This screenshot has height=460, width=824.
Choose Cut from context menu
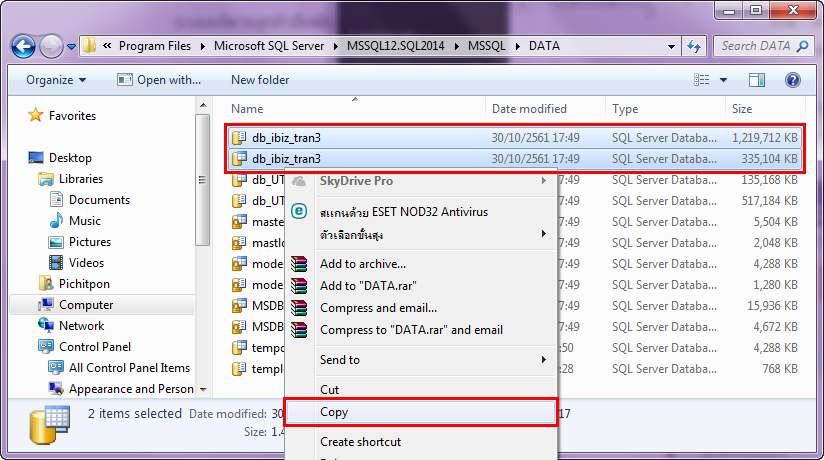[x=420, y=390]
